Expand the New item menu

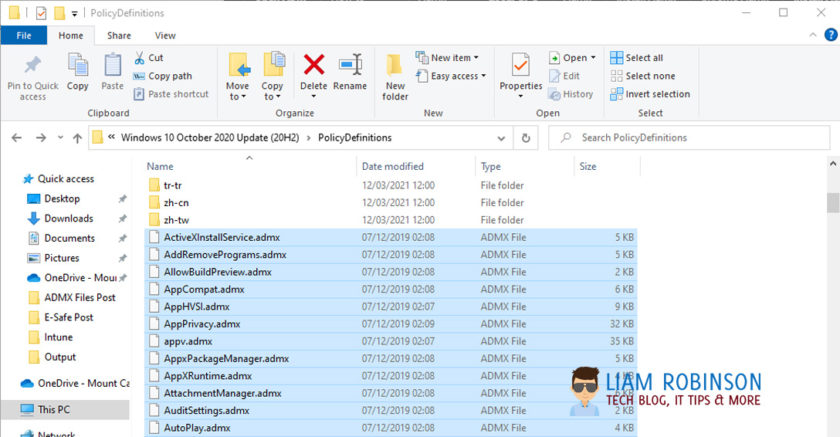click(x=447, y=58)
